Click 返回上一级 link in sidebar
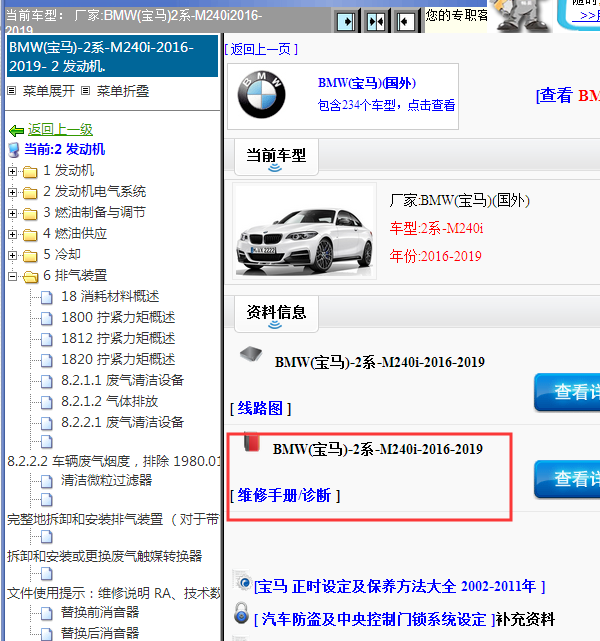The width and height of the screenshot is (600, 641). [x=60, y=130]
